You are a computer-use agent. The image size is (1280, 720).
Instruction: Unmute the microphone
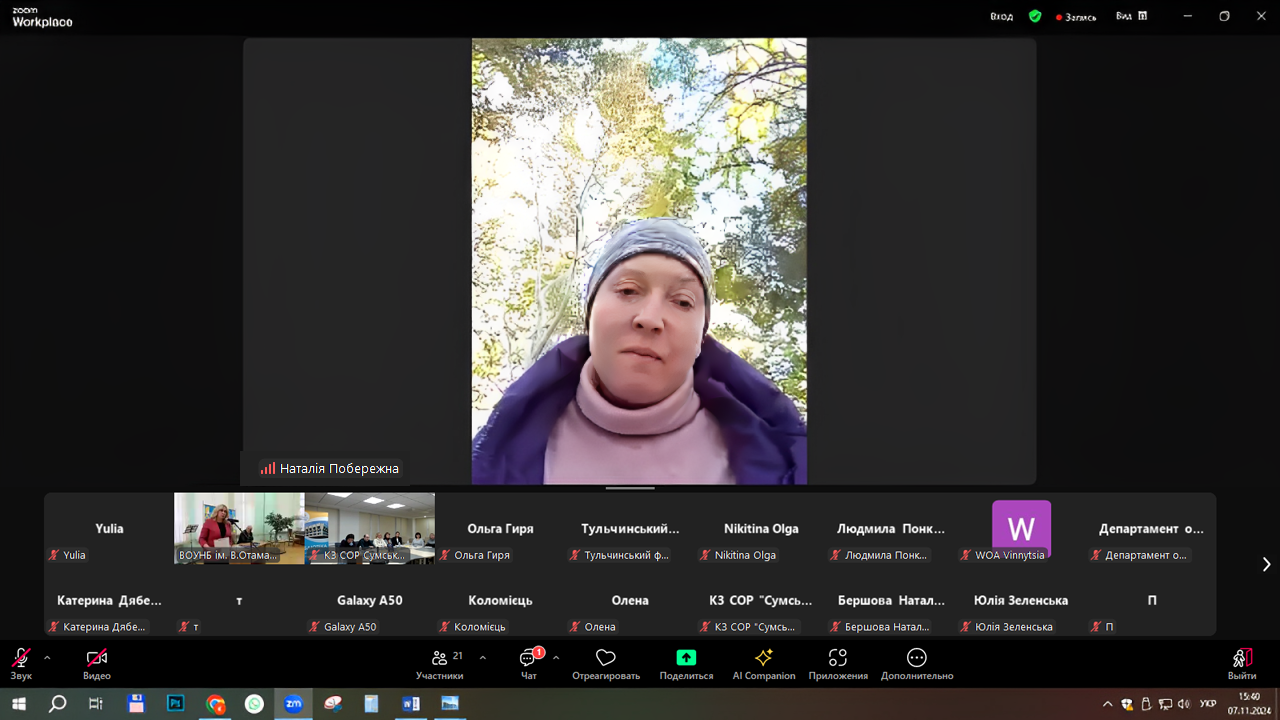tap(21, 658)
